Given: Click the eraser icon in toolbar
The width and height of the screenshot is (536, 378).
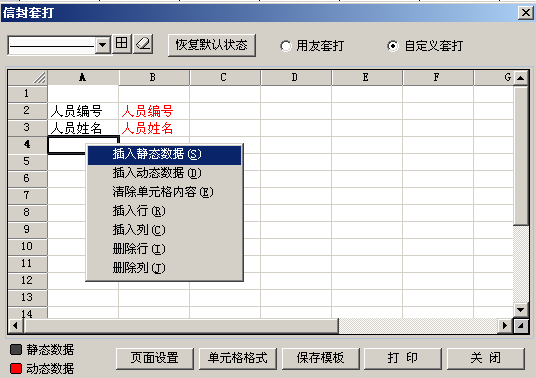Looking at the screenshot, I should tap(143, 44).
